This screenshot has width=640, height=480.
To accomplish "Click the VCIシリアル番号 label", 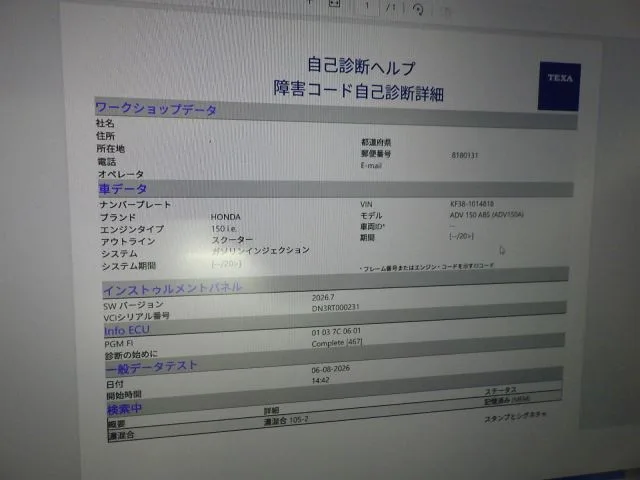I will (136, 317).
